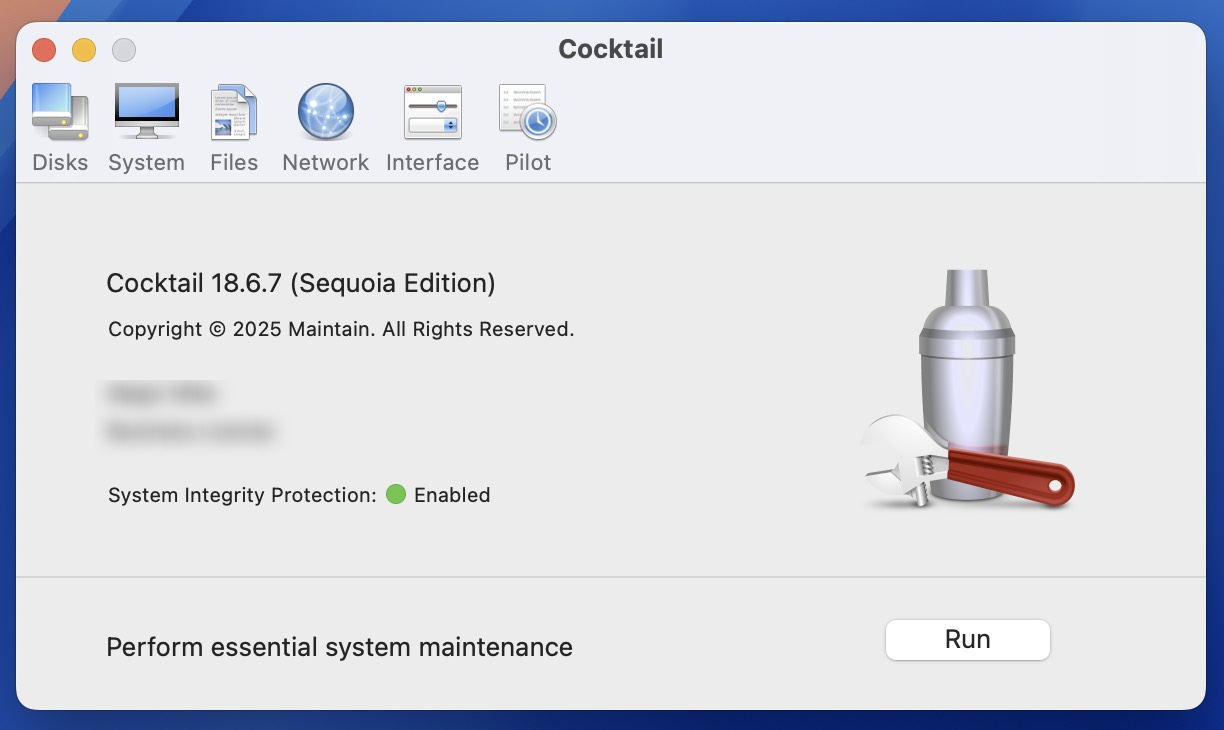Click the green System Integrity Protection indicator
1224x730 pixels.
point(395,494)
